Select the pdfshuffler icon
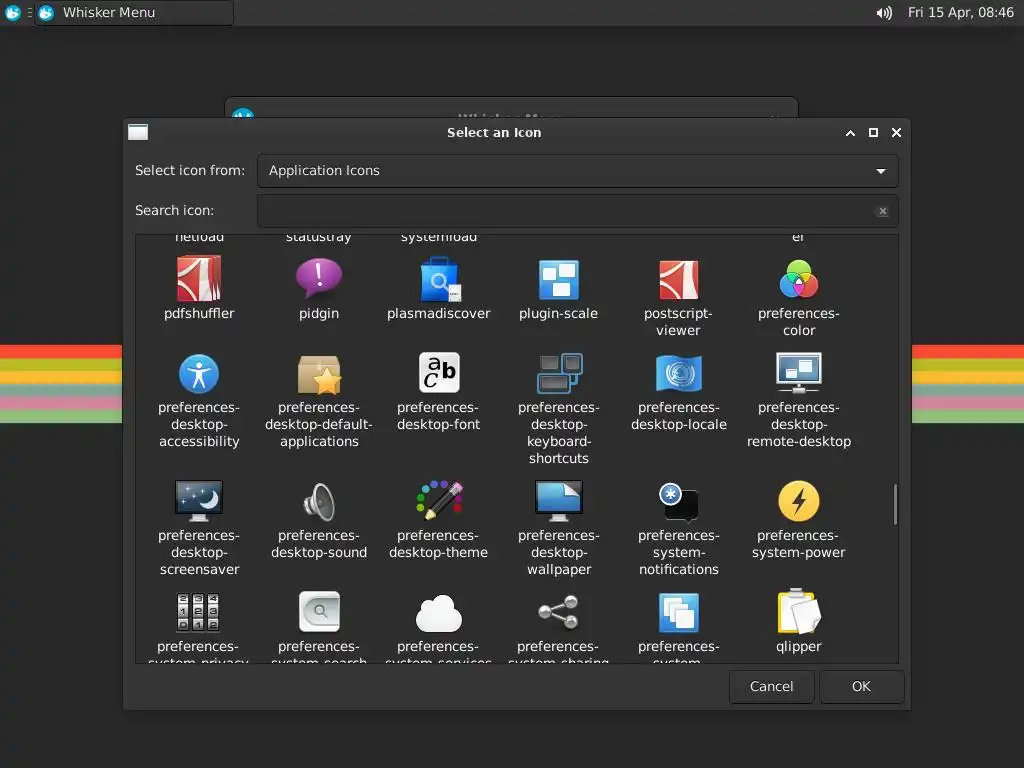Screen dimensions: 1024x768 [x=199, y=279]
